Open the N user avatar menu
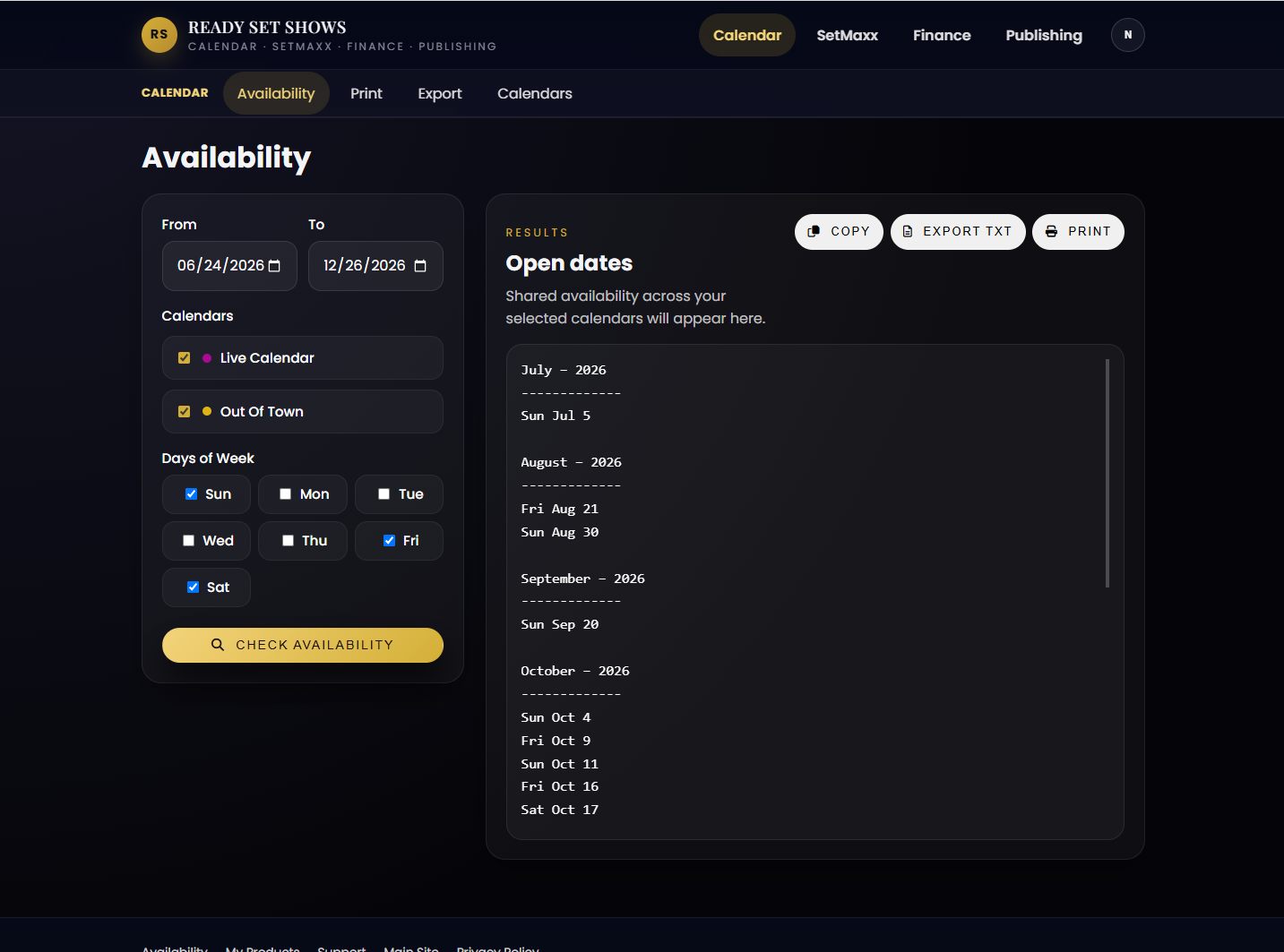The image size is (1284, 952). 1127,35
